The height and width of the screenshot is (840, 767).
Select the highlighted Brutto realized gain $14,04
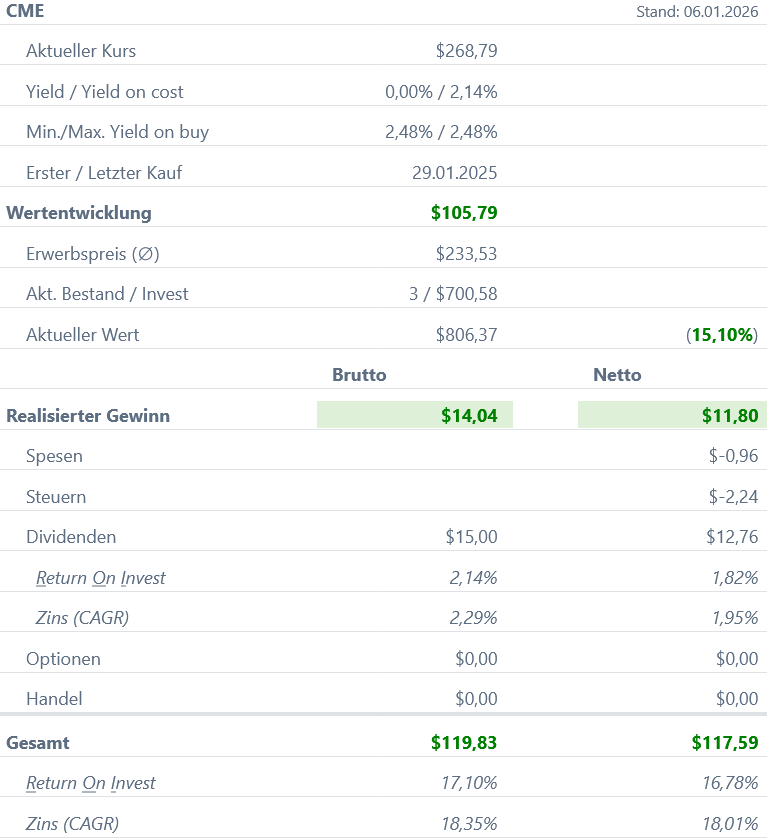(x=469, y=416)
